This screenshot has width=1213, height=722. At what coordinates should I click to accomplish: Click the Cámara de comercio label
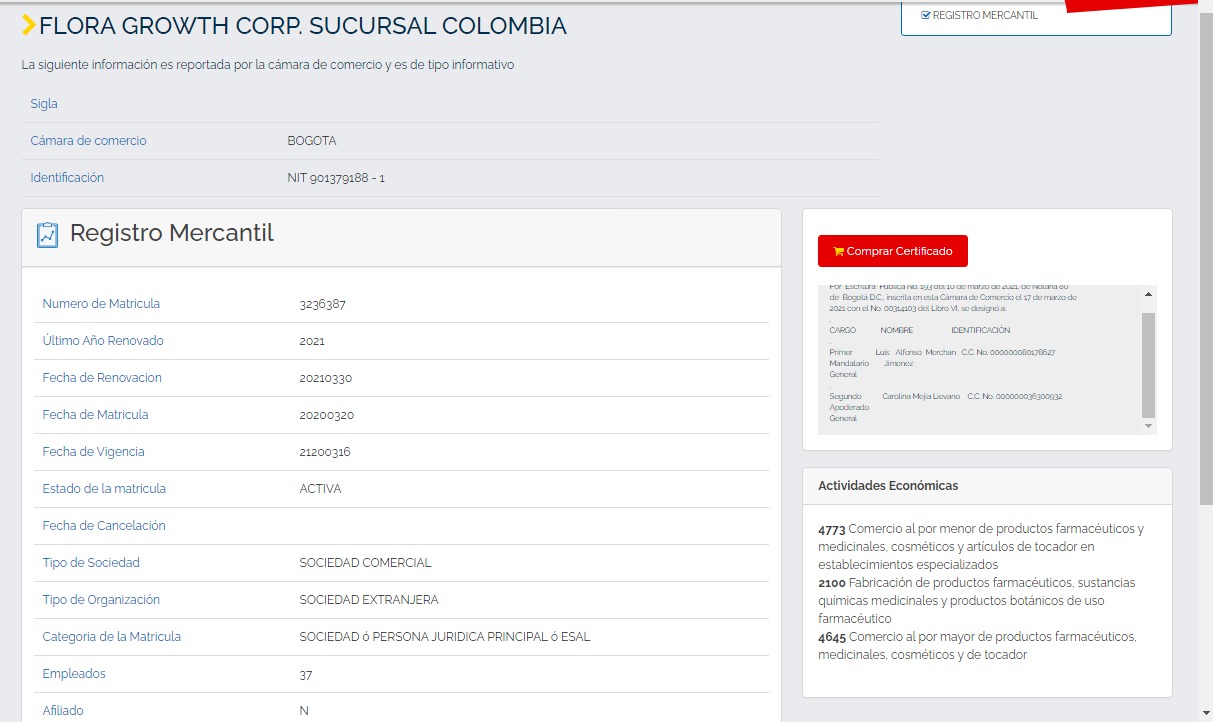[x=88, y=141]
